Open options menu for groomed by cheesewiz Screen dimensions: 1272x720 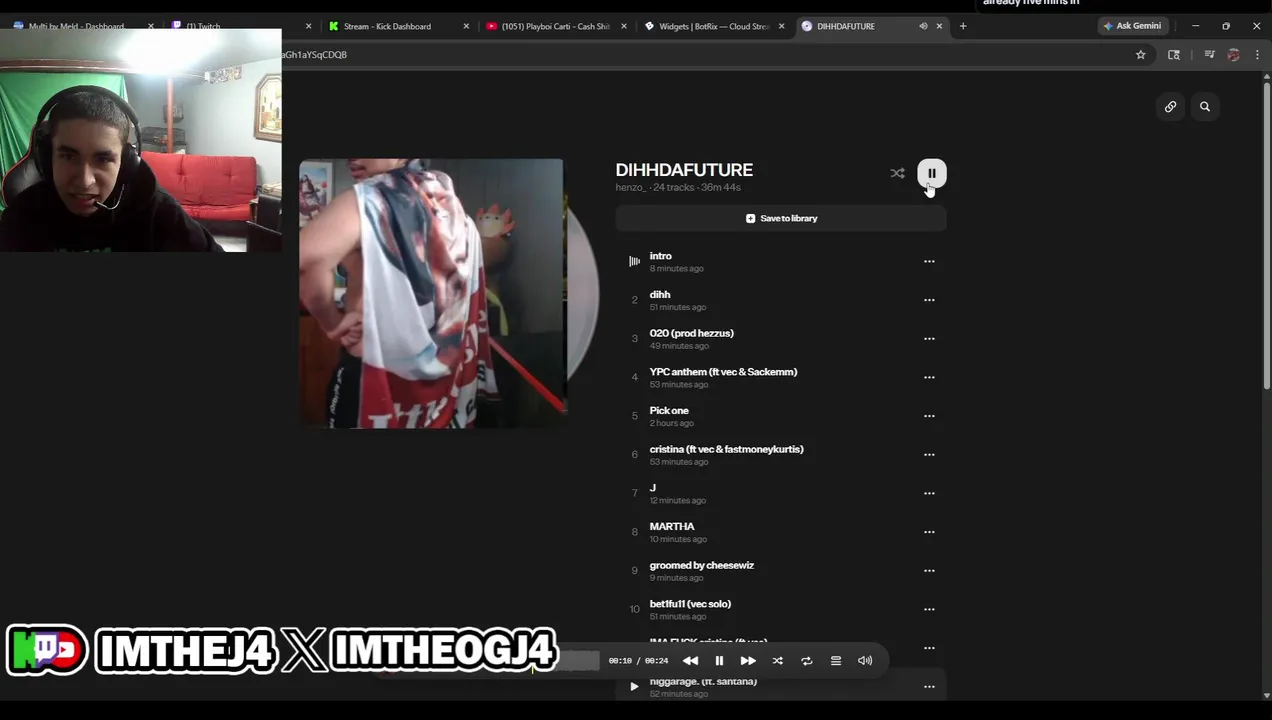[x=929, y=571]
